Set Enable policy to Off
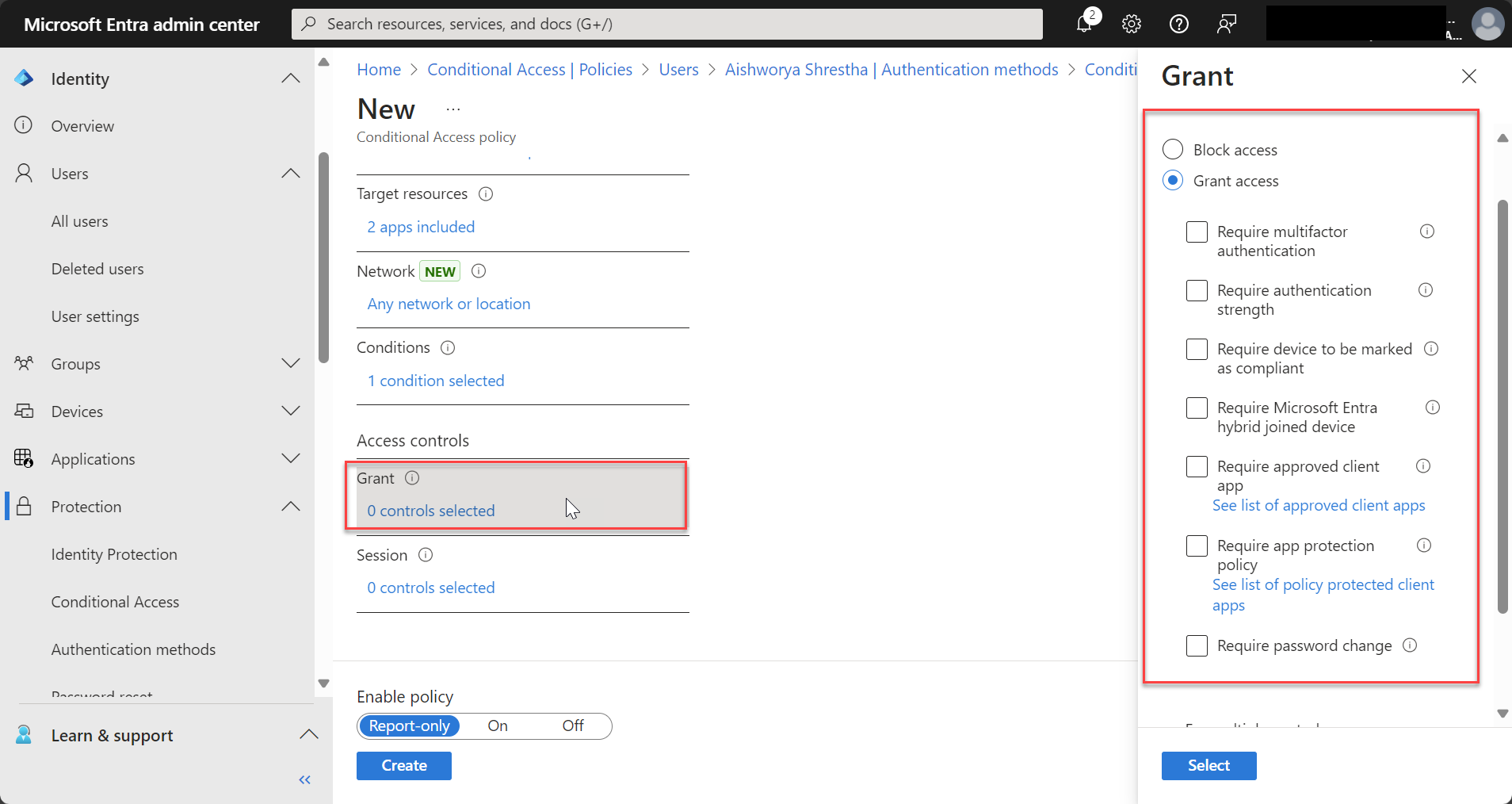This screenshot has height=804, width=1512. point(573,726)
